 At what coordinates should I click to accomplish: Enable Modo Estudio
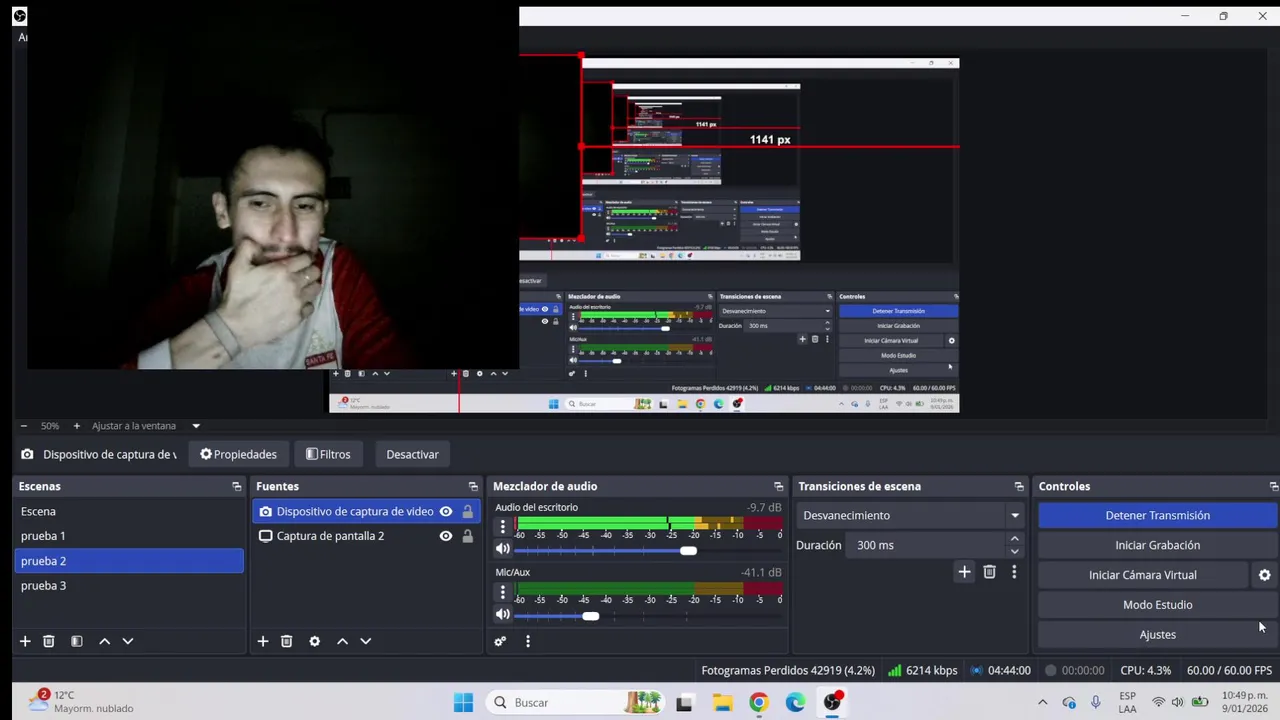pyautogui.click(x=1157, y=605)
